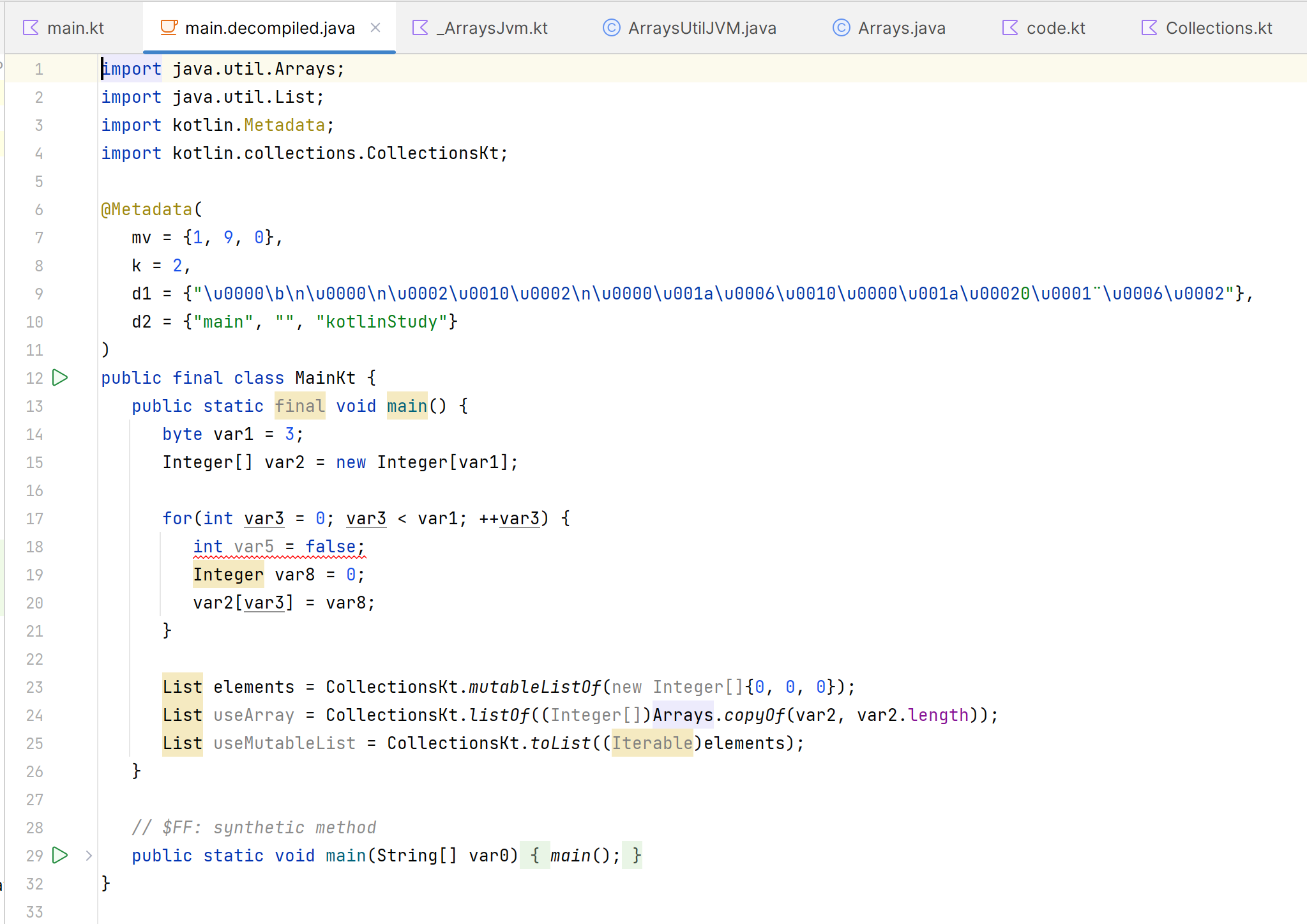Screen dimensions: 1307x924
Task: Expand the collapsed opening brace after main(String[] var0)
Action: pos(535,856)
